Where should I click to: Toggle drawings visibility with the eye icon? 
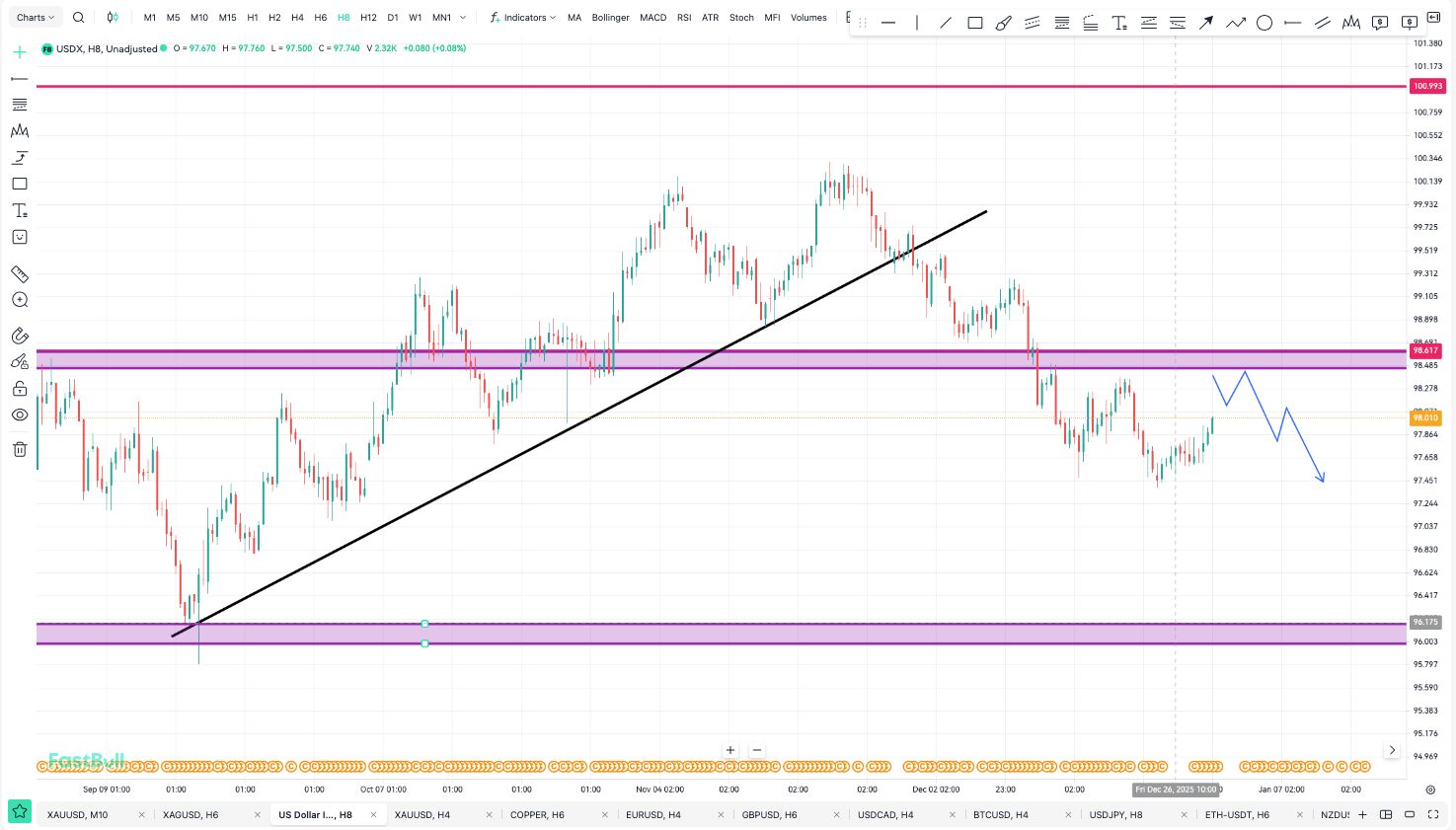pos(20,415)
